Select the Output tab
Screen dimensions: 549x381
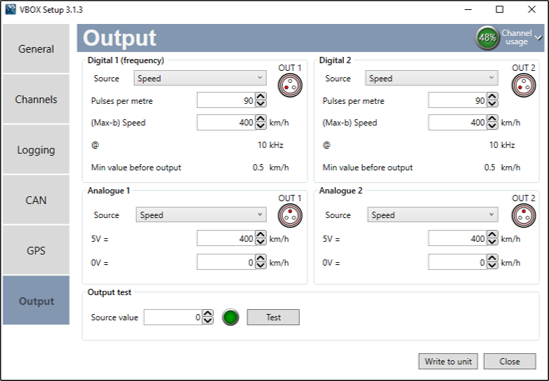coord(36,300)
